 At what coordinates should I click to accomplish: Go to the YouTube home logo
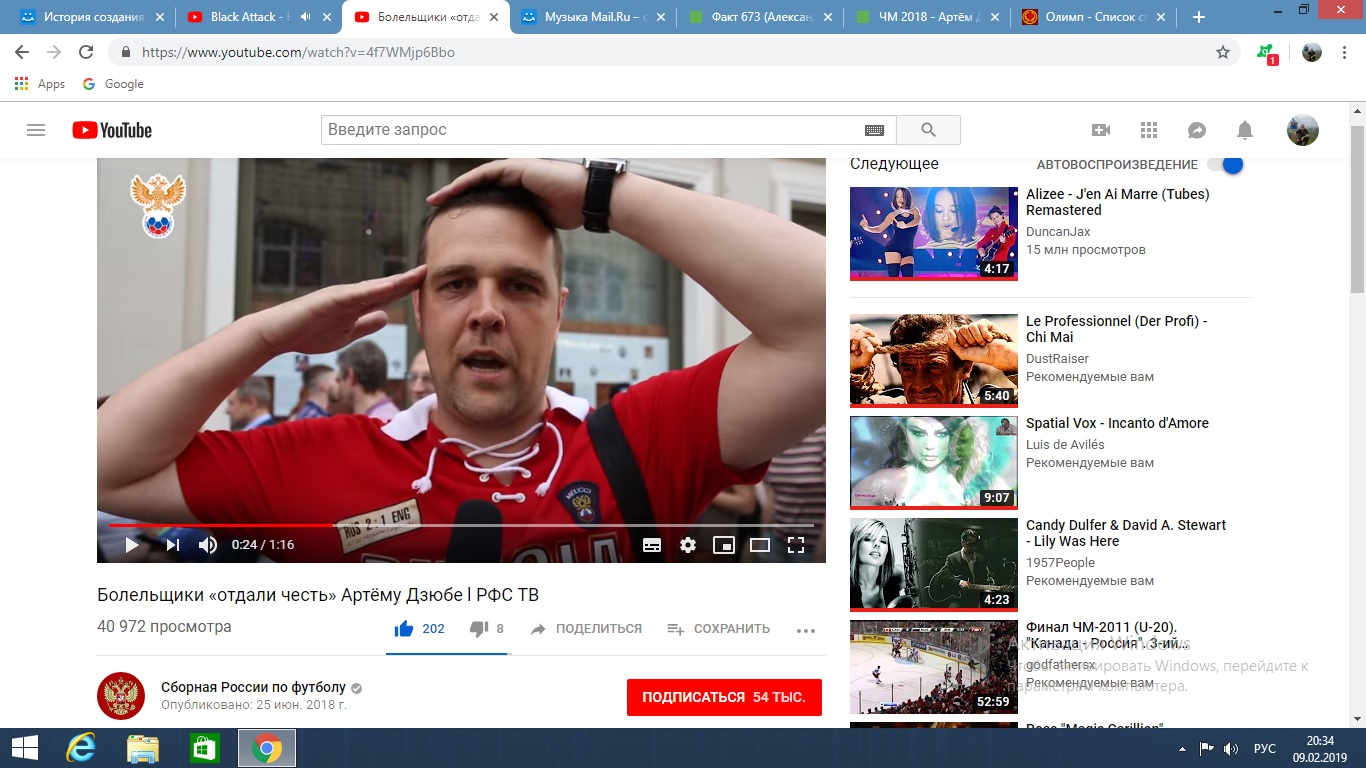click(112, 130)
